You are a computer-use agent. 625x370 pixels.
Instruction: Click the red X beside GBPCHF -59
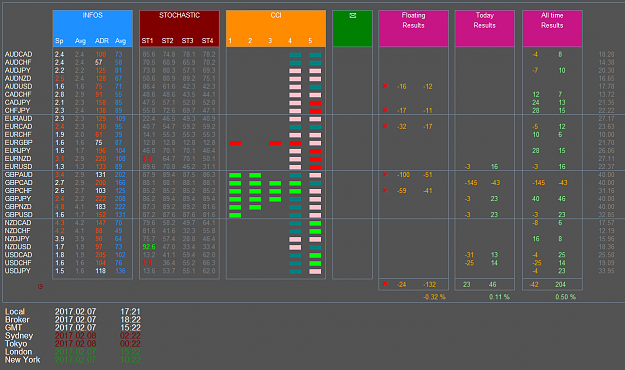(385, 190)
